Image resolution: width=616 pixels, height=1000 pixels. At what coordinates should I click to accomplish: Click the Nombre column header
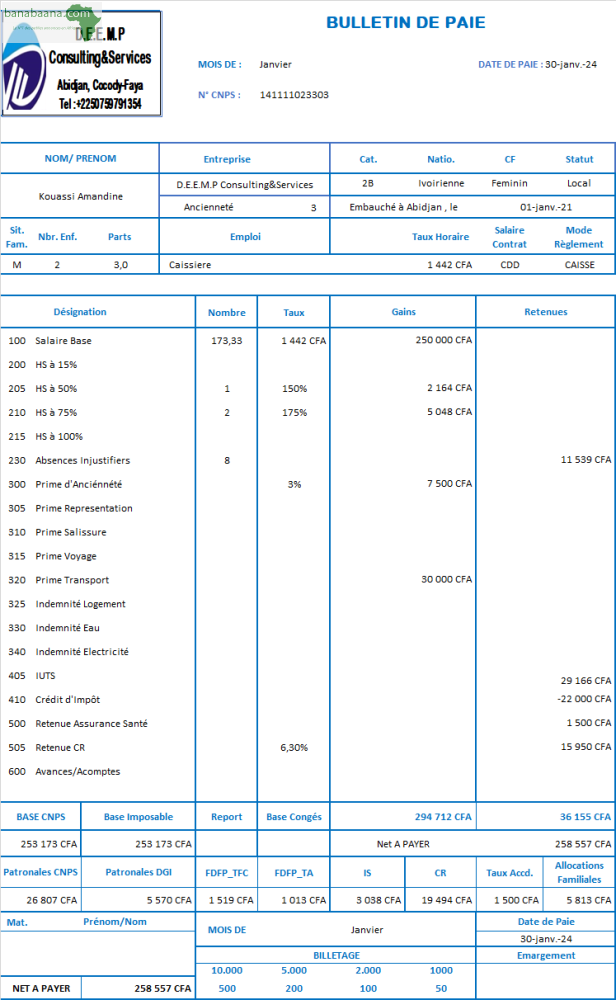click(226, 312)
